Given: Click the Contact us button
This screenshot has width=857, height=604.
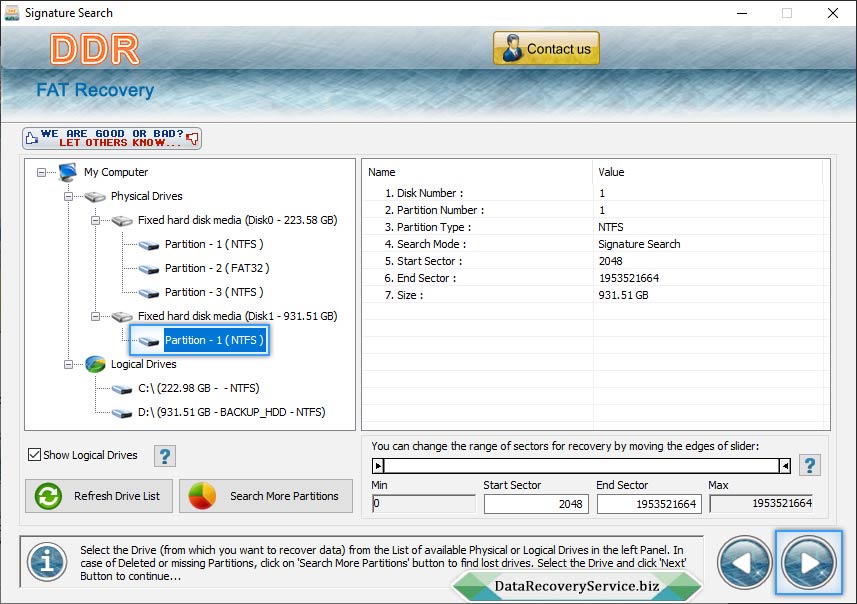Looking at the screenshot, I should (546, 49).
